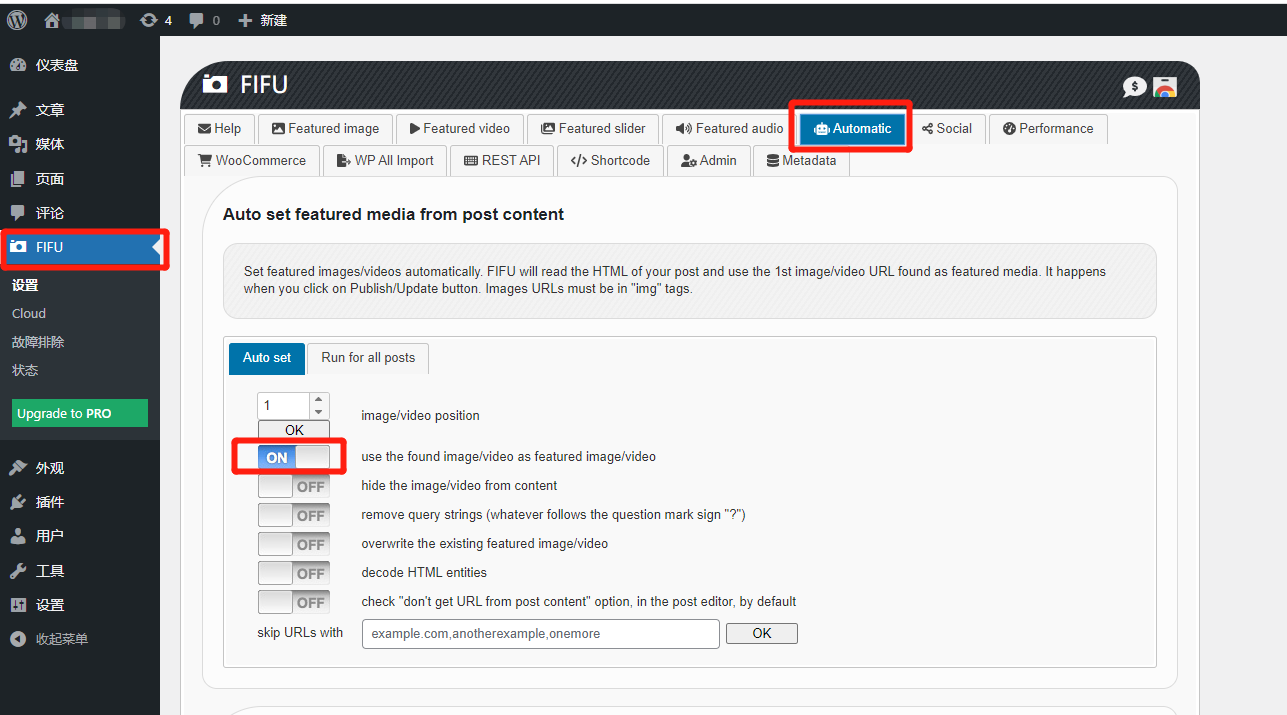Toggle overwrite existing featured image switch
The image size is (1287, 715).
(x=293, y=544)
